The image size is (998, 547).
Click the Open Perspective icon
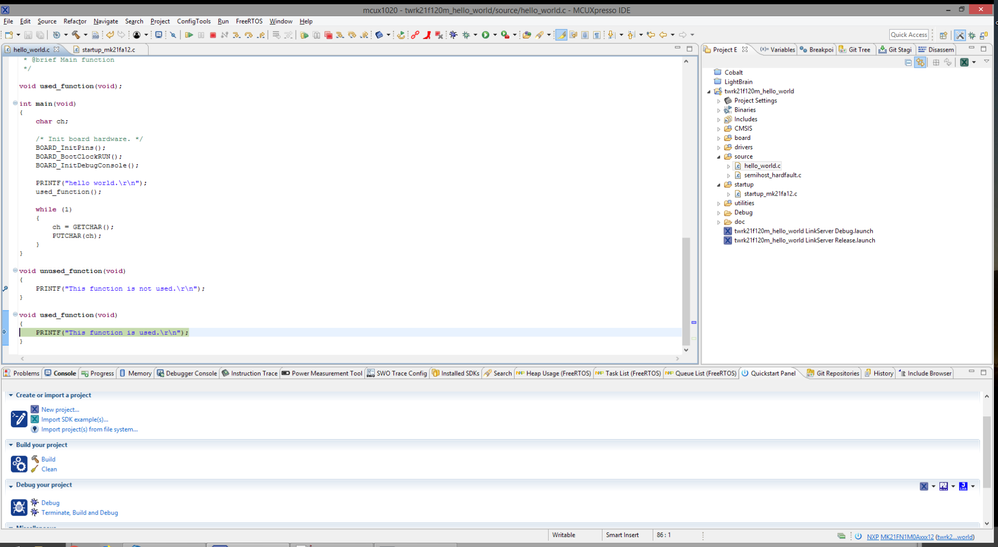click(x=943, y=35)
